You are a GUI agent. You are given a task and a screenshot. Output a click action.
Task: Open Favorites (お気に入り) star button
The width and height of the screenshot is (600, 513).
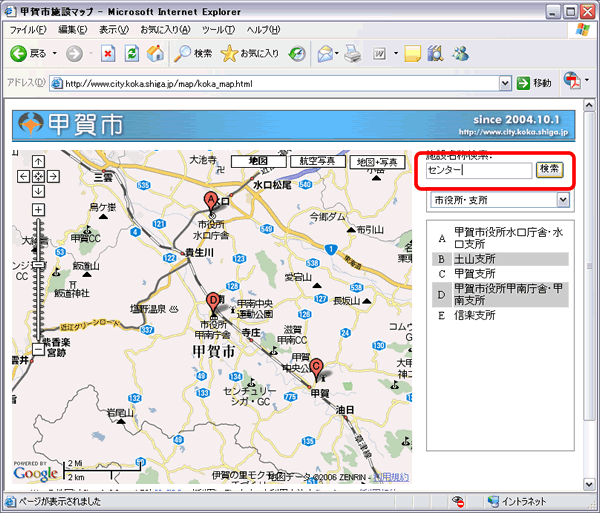pyautogui.click(x=250, y=54)
